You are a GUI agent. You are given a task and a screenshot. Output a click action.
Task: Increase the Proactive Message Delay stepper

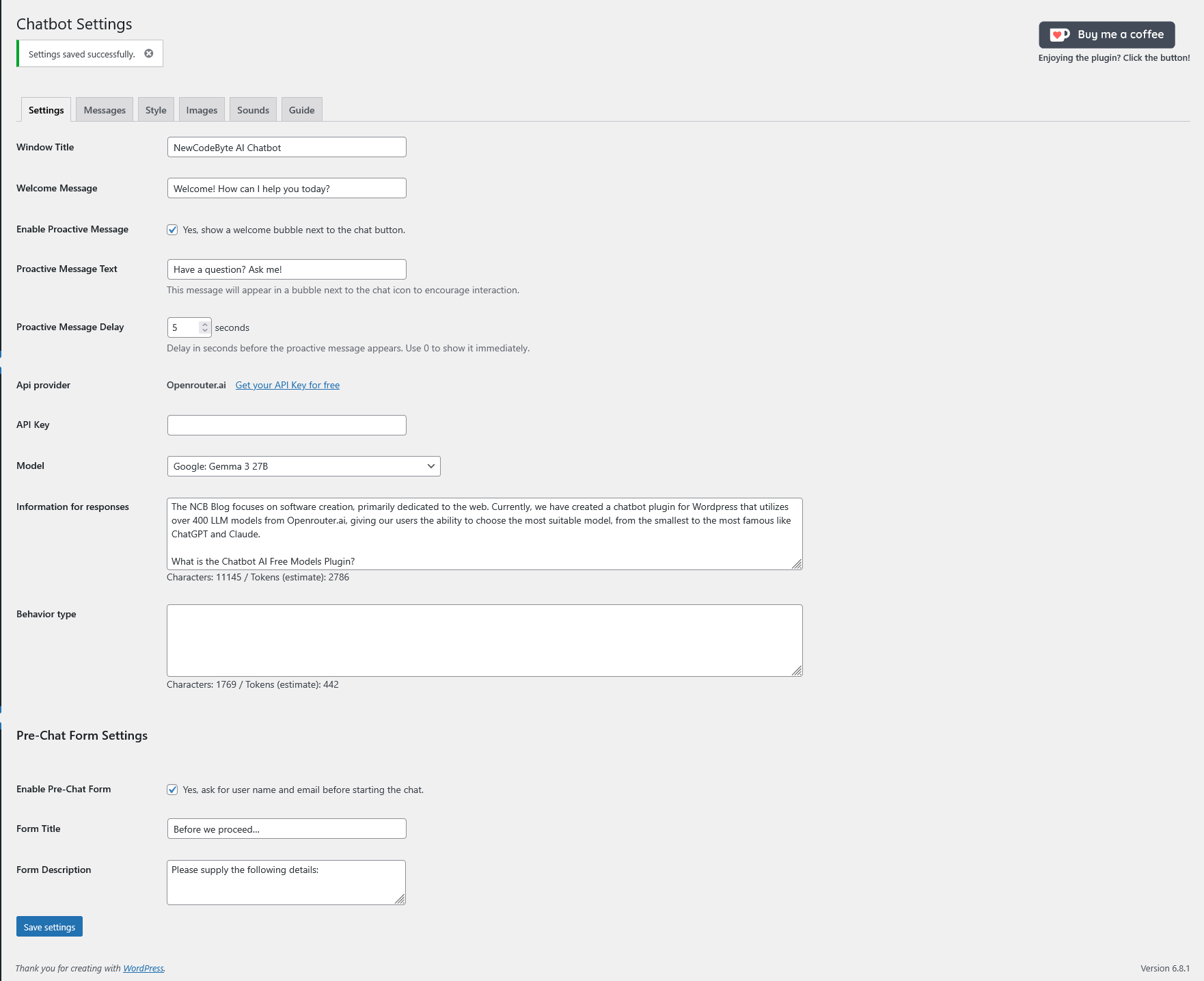point(204,324)
